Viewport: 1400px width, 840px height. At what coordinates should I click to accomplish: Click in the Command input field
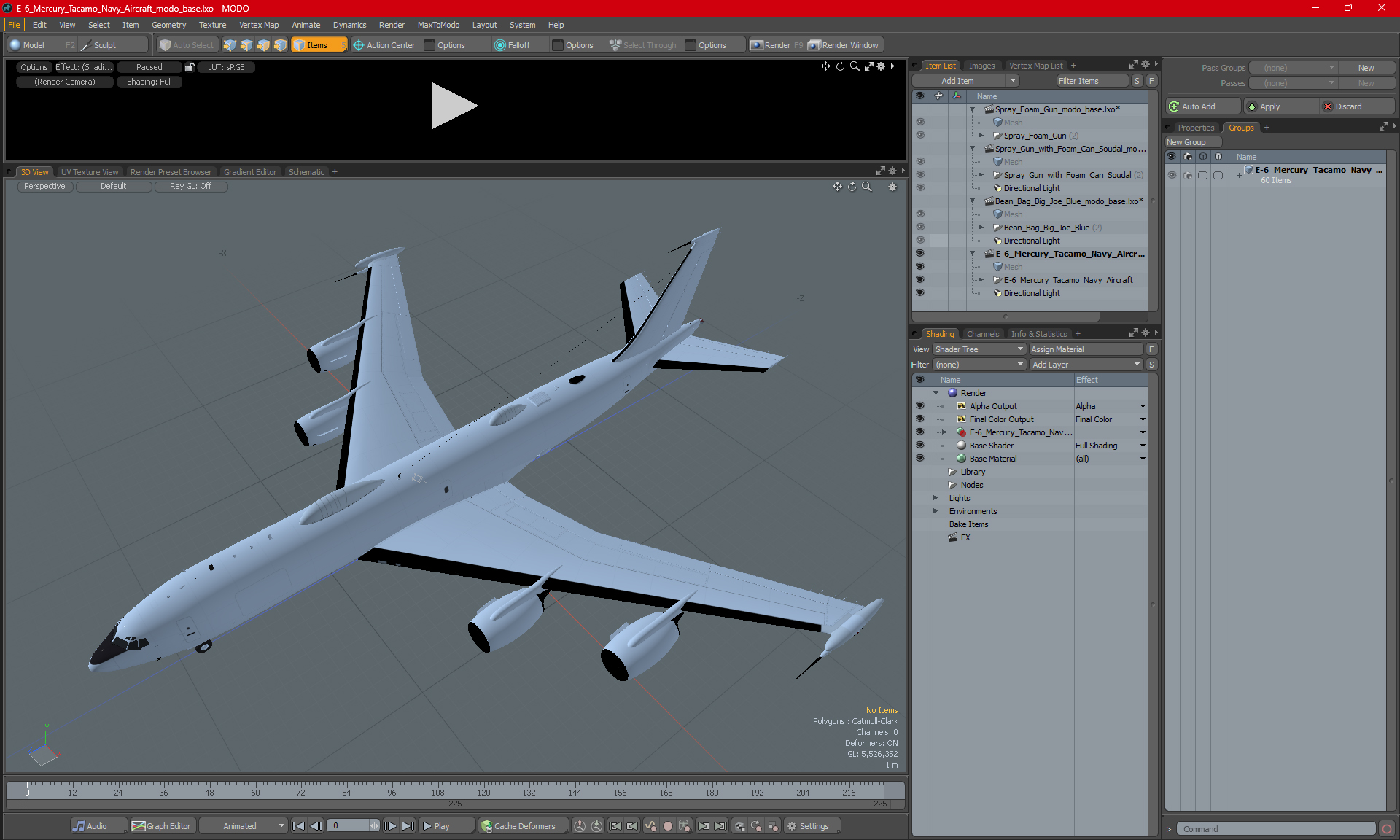coord(1276,829)
